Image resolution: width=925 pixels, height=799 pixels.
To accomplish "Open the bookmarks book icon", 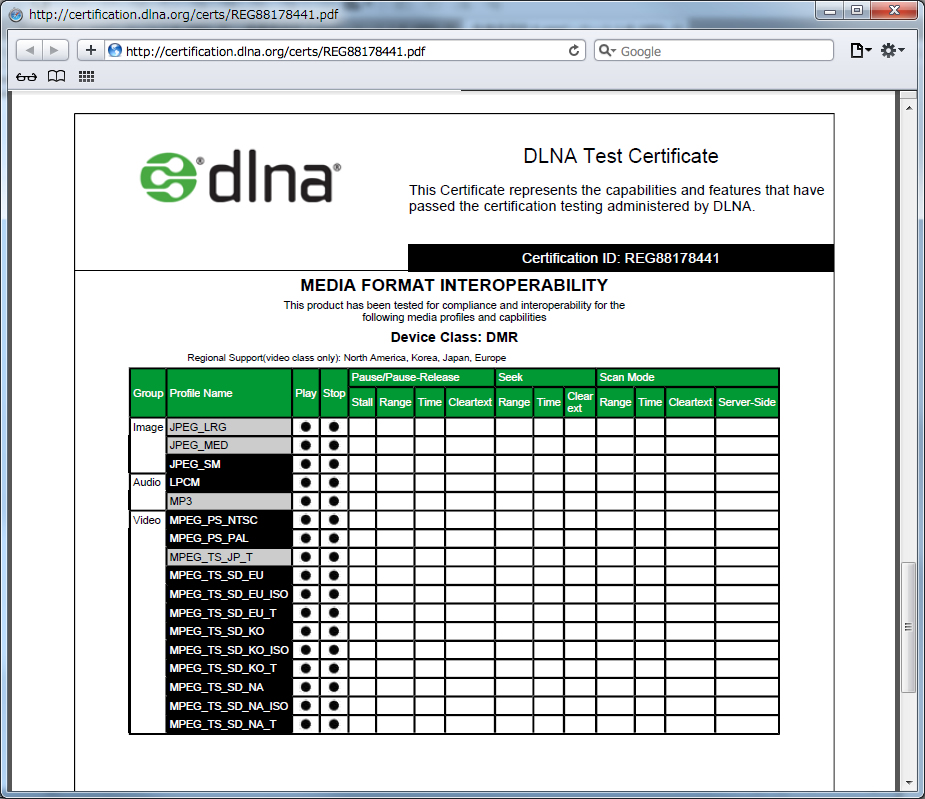I will point(57,77).
